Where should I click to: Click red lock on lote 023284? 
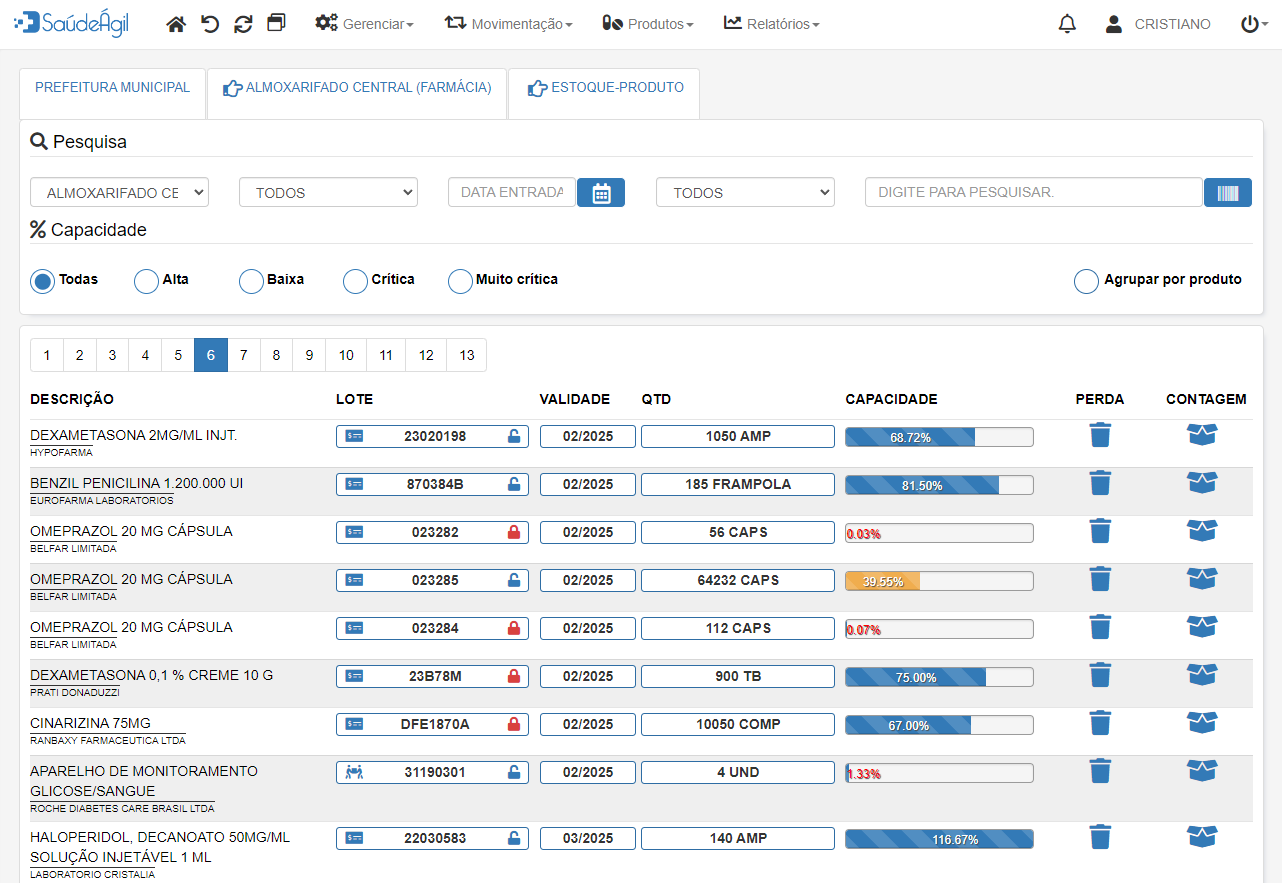(x=514, y=629)
